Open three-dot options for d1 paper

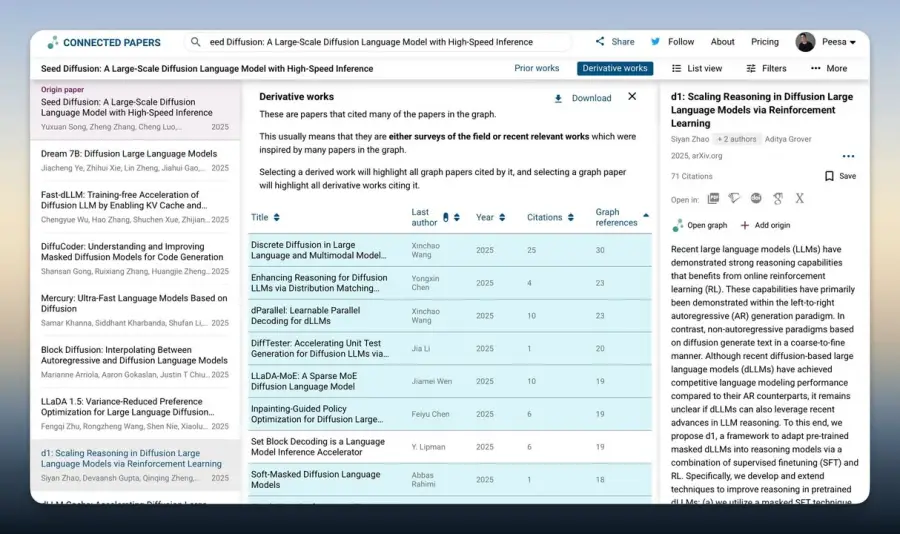pyautogui.click(x=848, y=156)
